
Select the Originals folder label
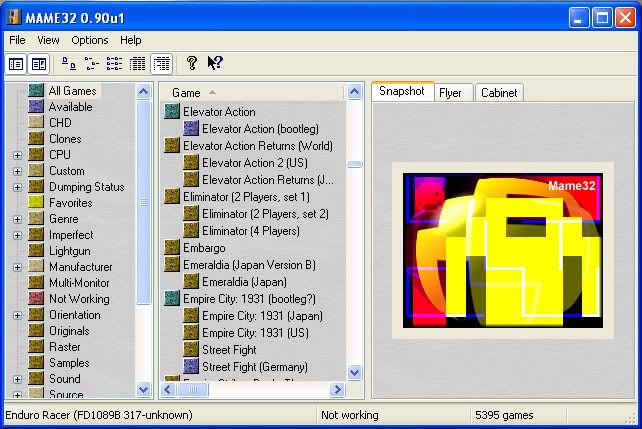tap(69, 331)
